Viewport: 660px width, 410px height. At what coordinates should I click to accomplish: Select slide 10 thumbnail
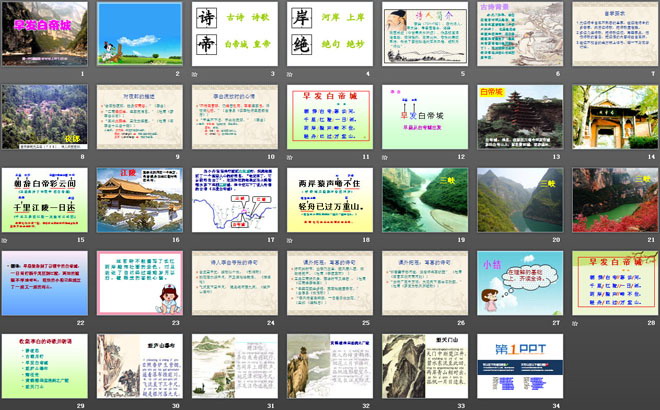(235, 117)
